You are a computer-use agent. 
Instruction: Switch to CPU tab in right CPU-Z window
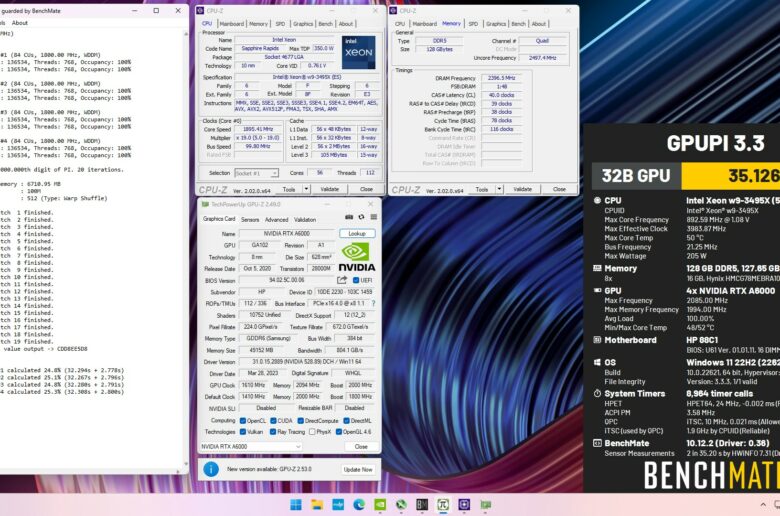pos(400,24)
